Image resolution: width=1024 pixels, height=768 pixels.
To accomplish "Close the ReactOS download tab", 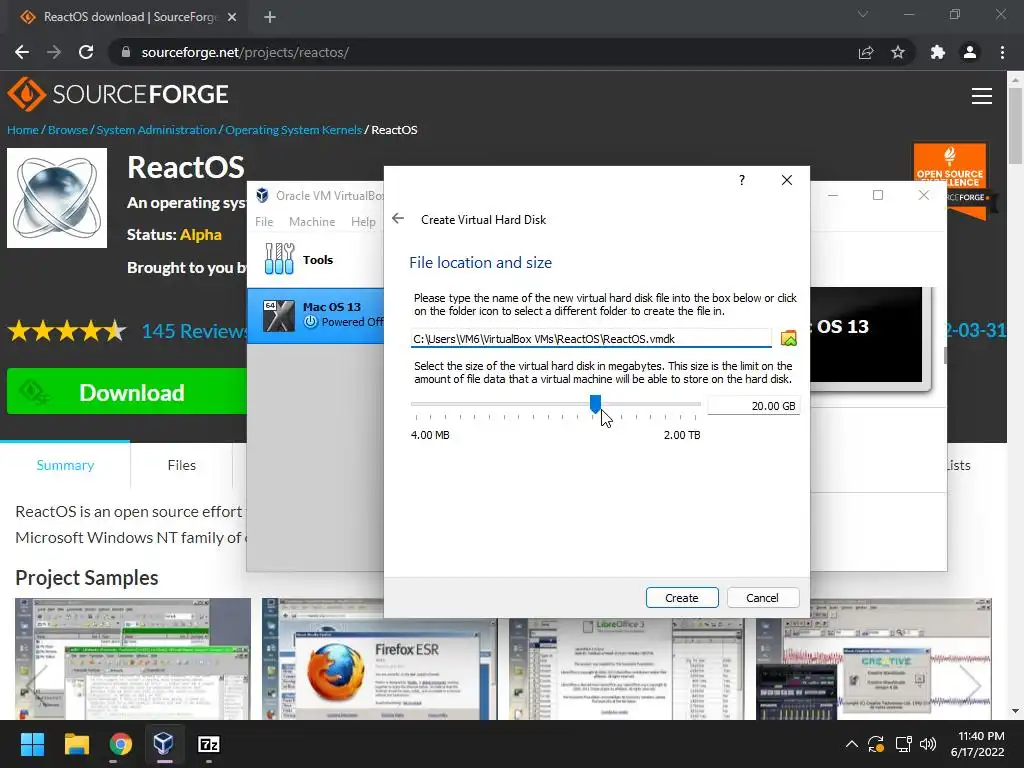I will coord(232,17).
